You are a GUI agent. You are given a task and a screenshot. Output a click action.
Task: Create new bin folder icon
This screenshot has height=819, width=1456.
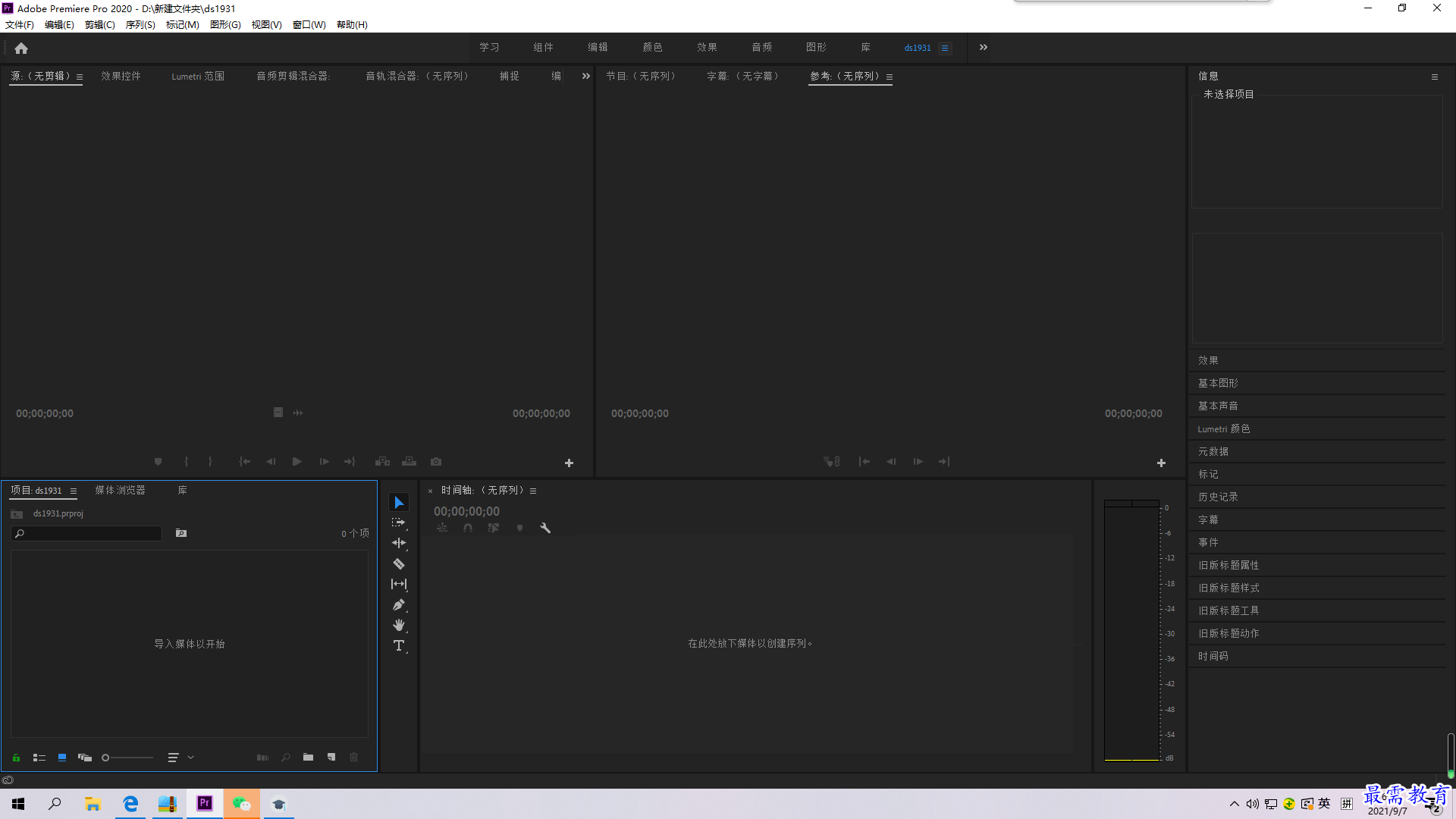pos(308,758)
